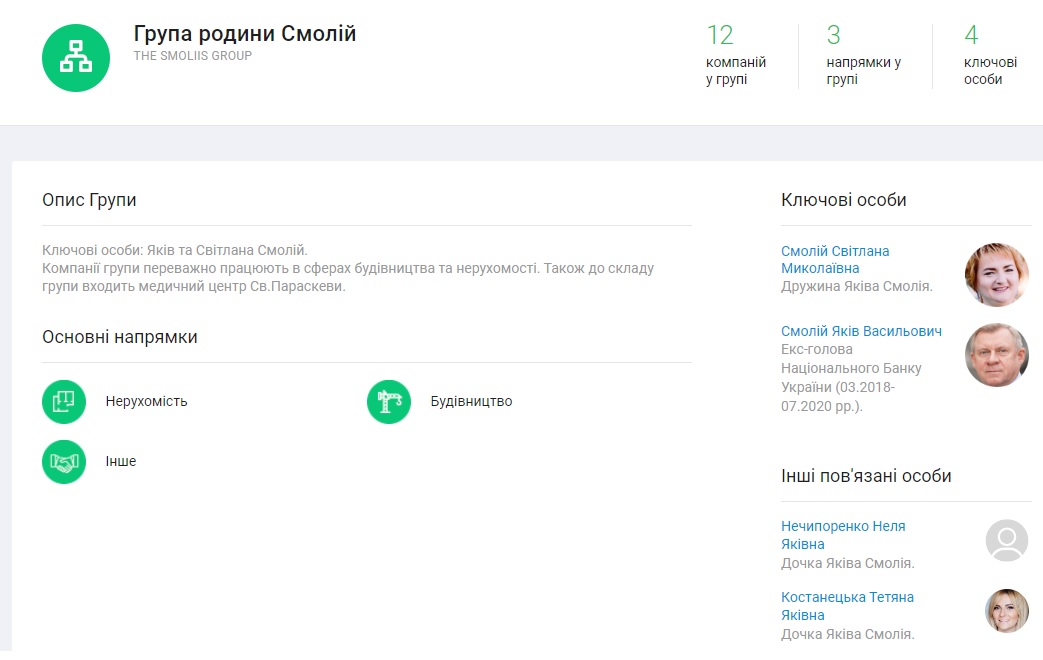Click the Інше direction label

tap(121, 462)
